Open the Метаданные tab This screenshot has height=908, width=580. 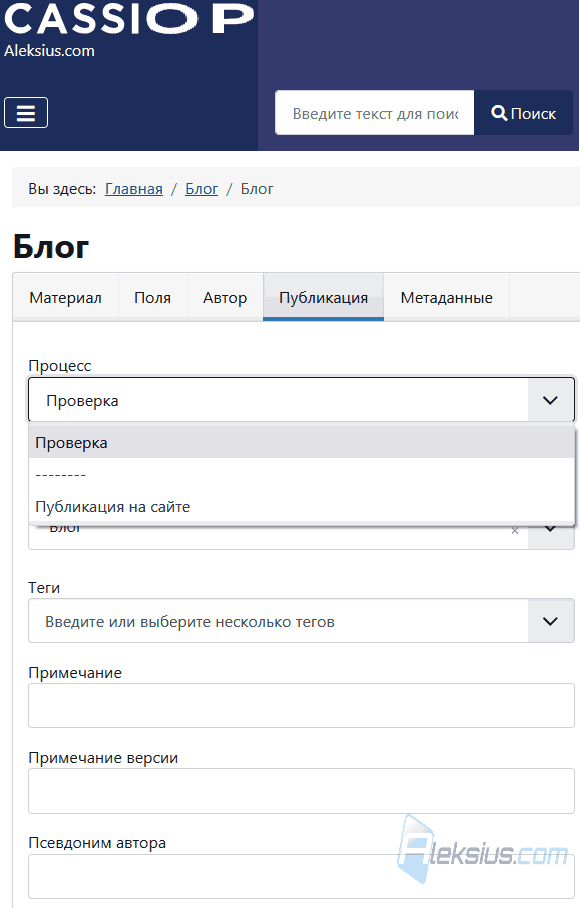(x=446, y=298)
